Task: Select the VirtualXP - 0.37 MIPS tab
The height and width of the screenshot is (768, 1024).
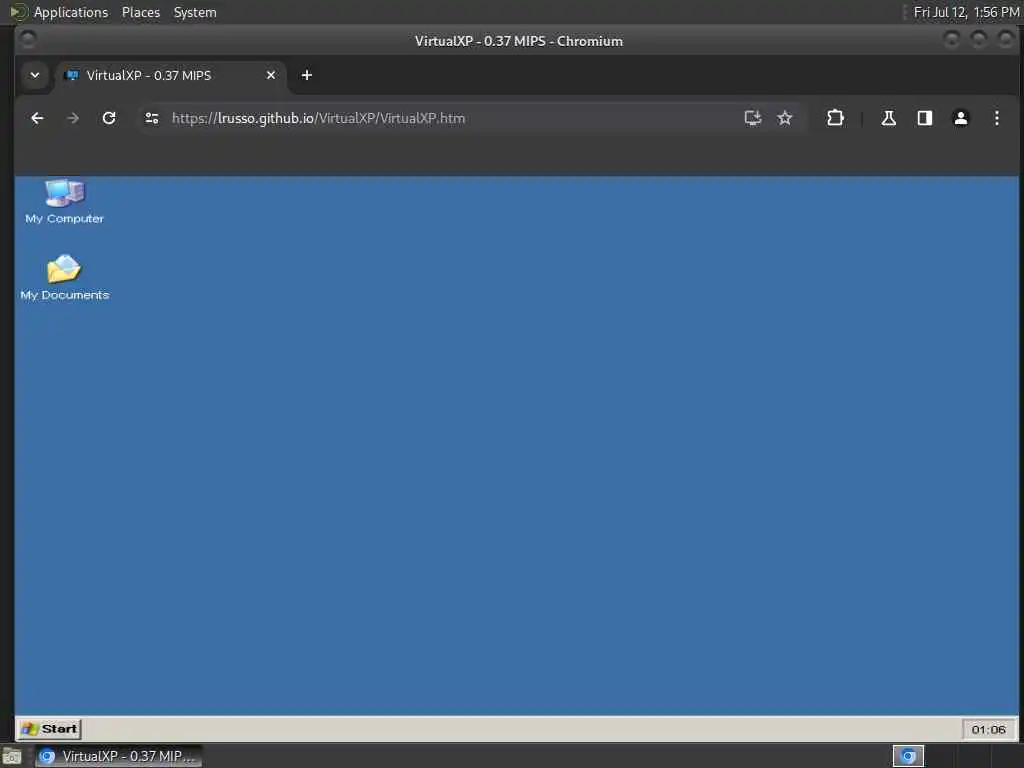Action: tap(171, 76)
